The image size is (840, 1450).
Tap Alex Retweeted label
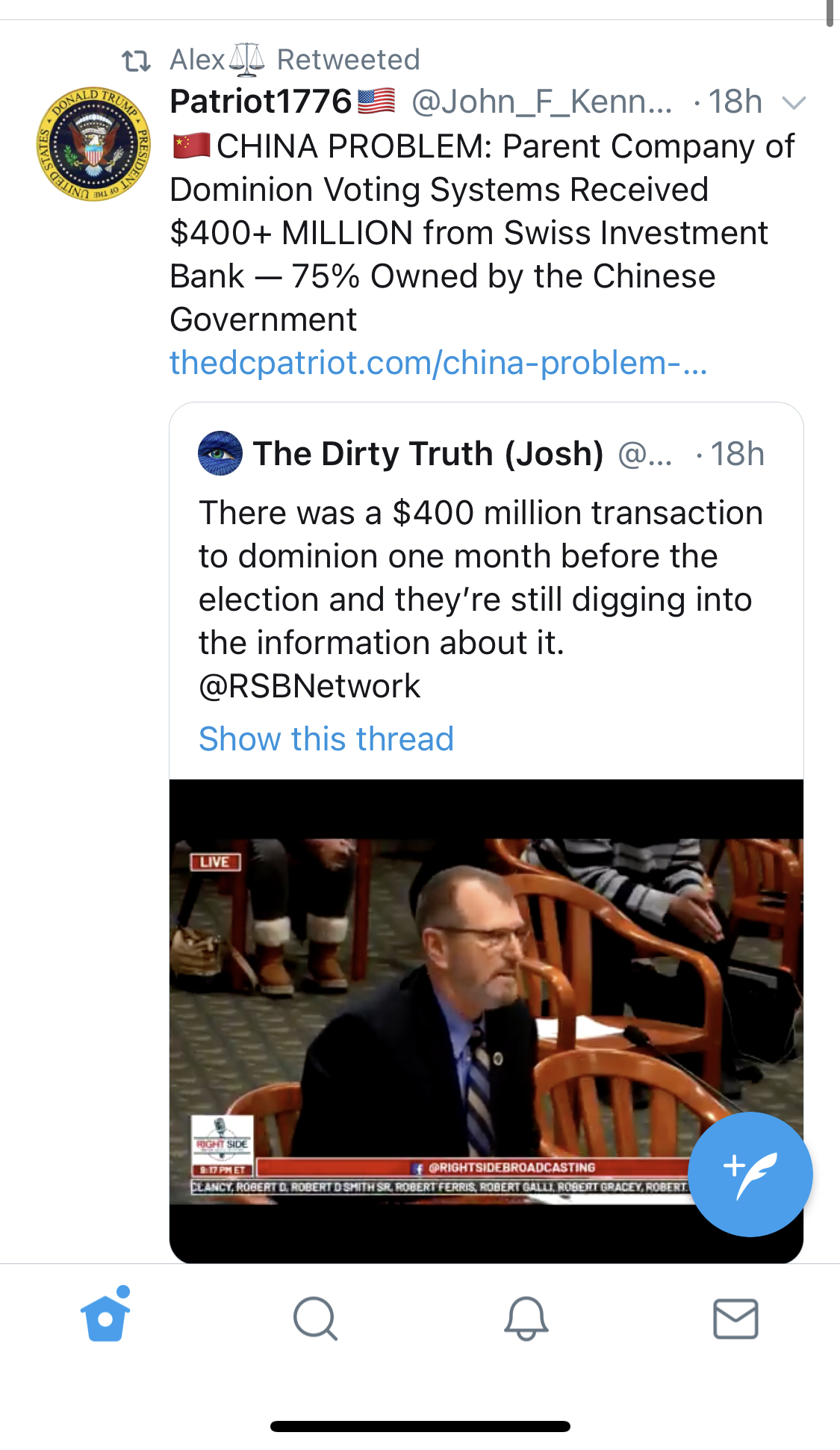[295, 60]
